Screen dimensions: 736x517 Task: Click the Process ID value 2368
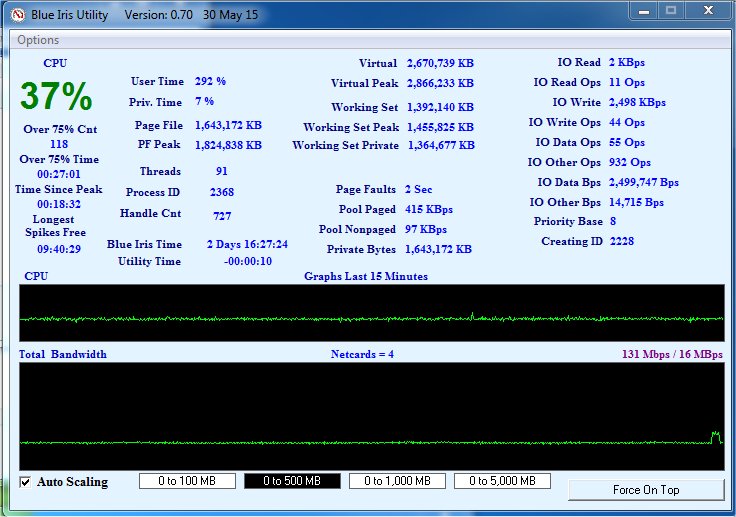click(222, 192)
